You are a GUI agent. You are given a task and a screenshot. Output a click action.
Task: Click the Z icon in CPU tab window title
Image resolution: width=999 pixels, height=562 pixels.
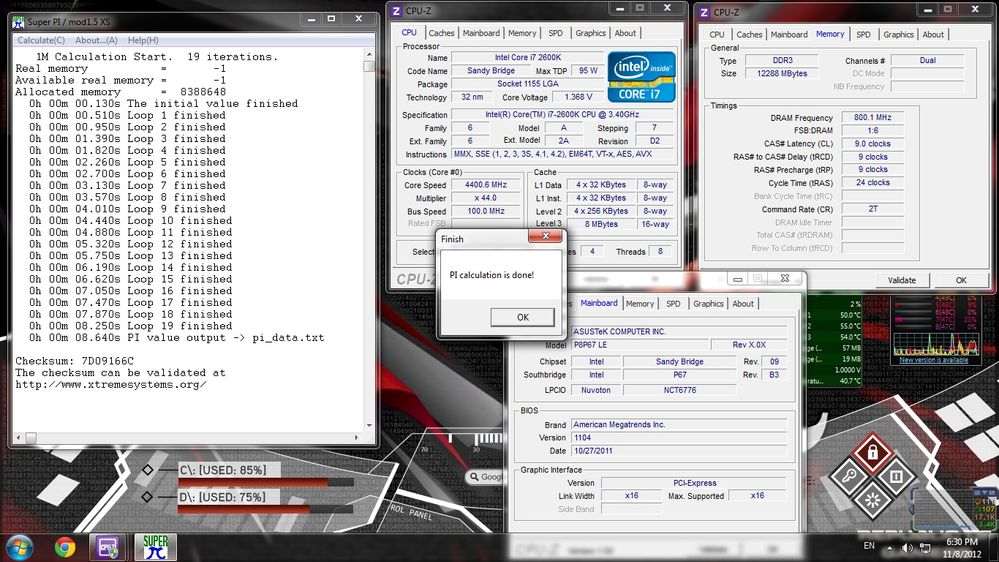pos(396,11)
